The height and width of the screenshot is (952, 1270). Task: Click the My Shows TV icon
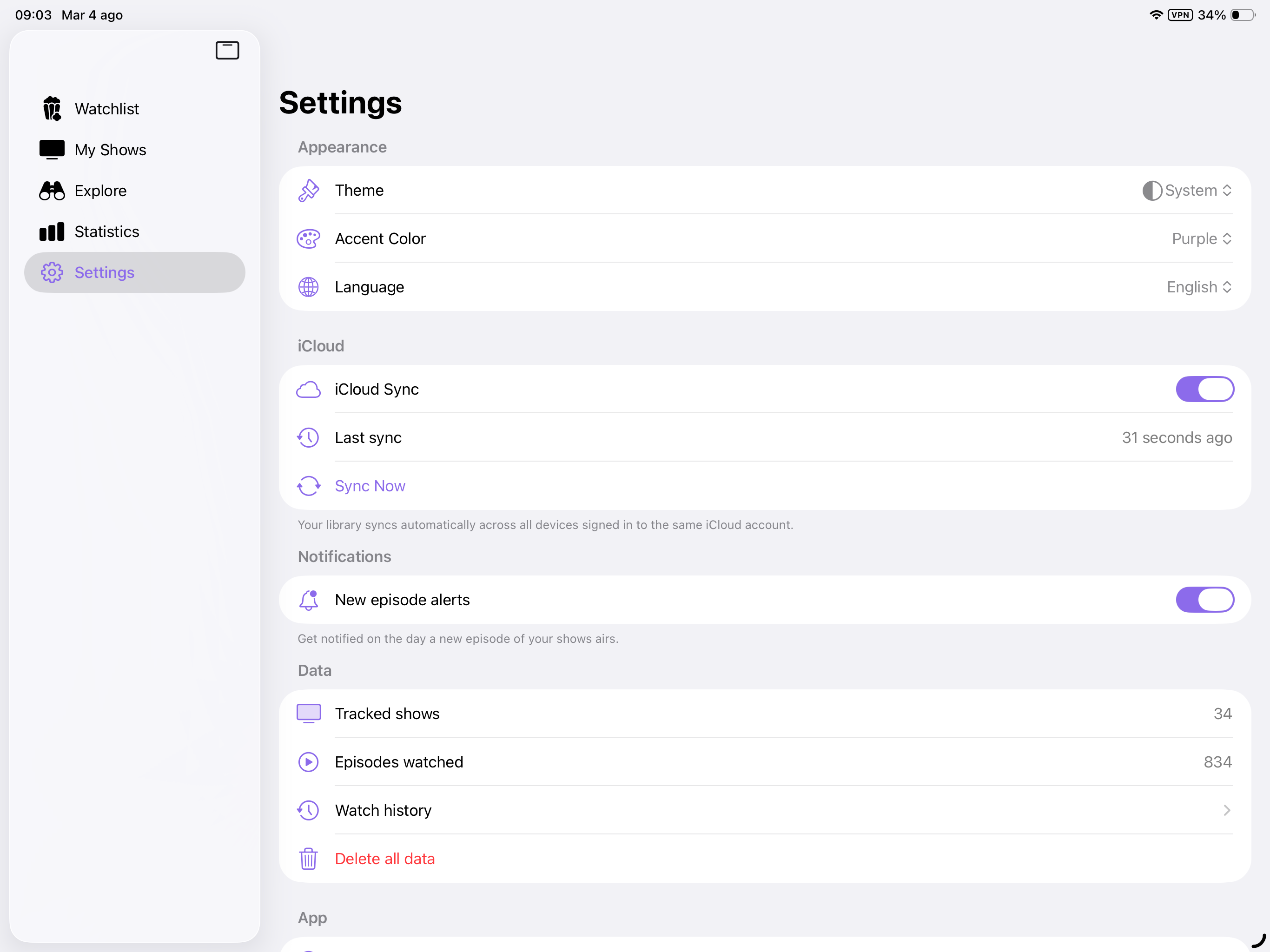pos(52,149)
